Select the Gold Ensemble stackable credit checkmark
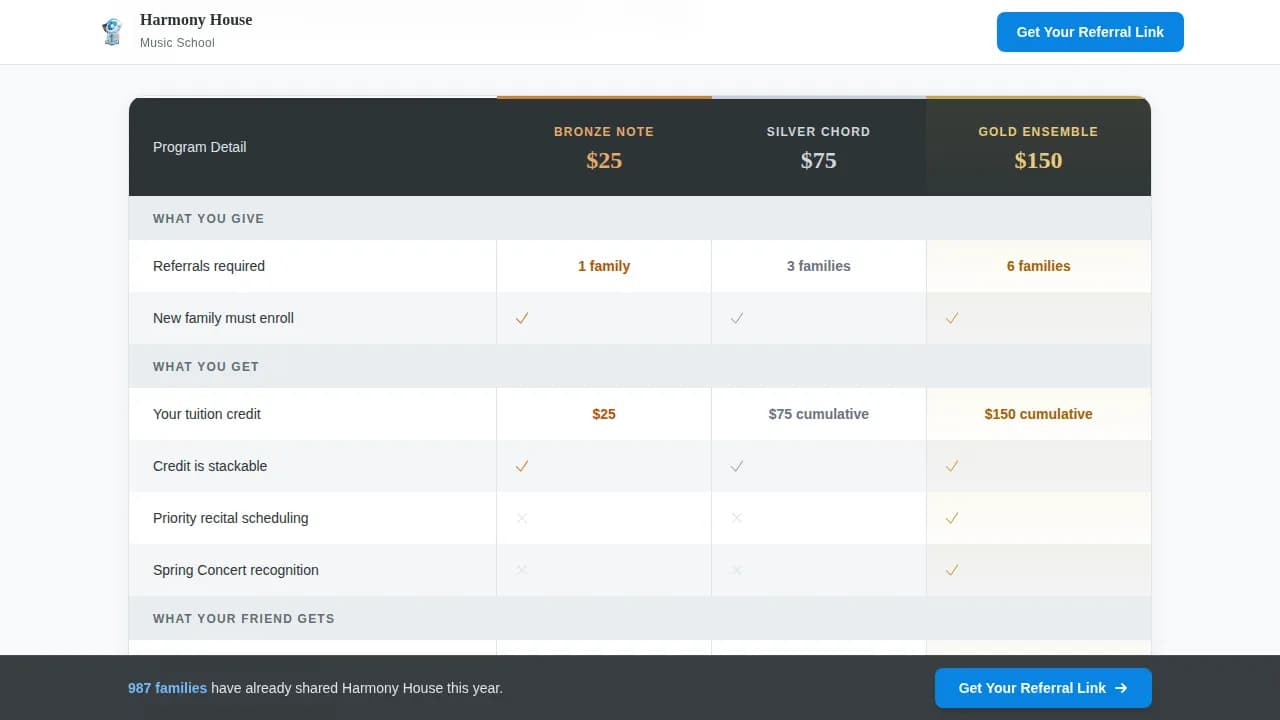Screen dimensions: 1280x720 (951, 466)
